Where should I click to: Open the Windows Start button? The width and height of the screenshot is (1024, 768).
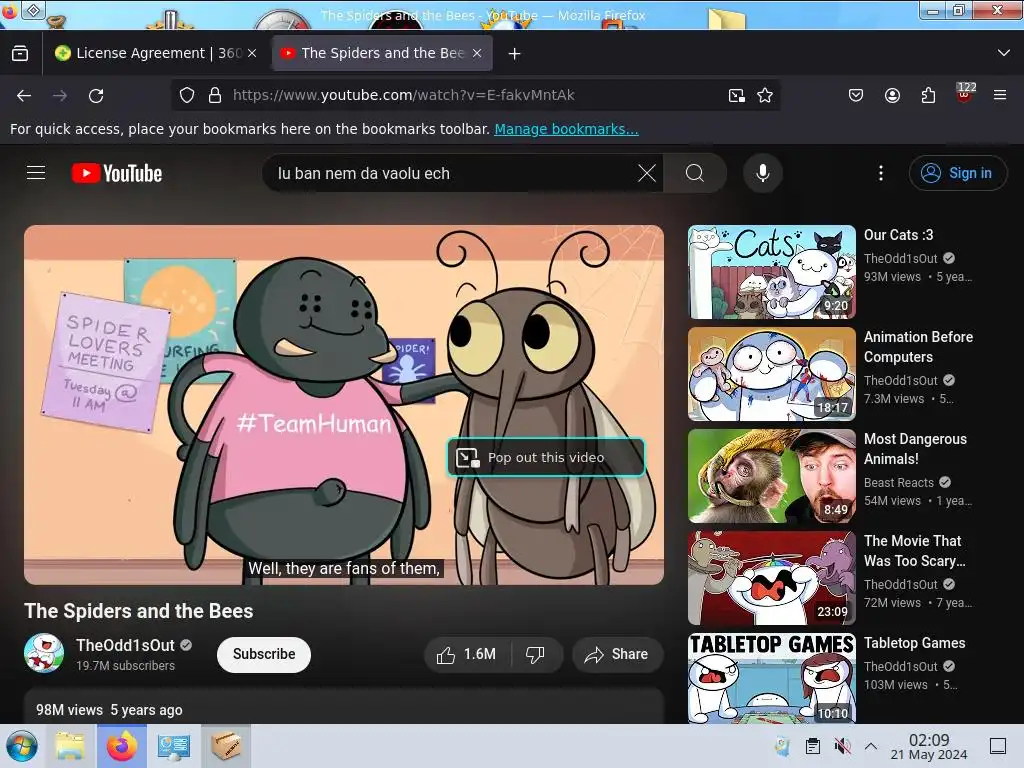click(22, 746)
